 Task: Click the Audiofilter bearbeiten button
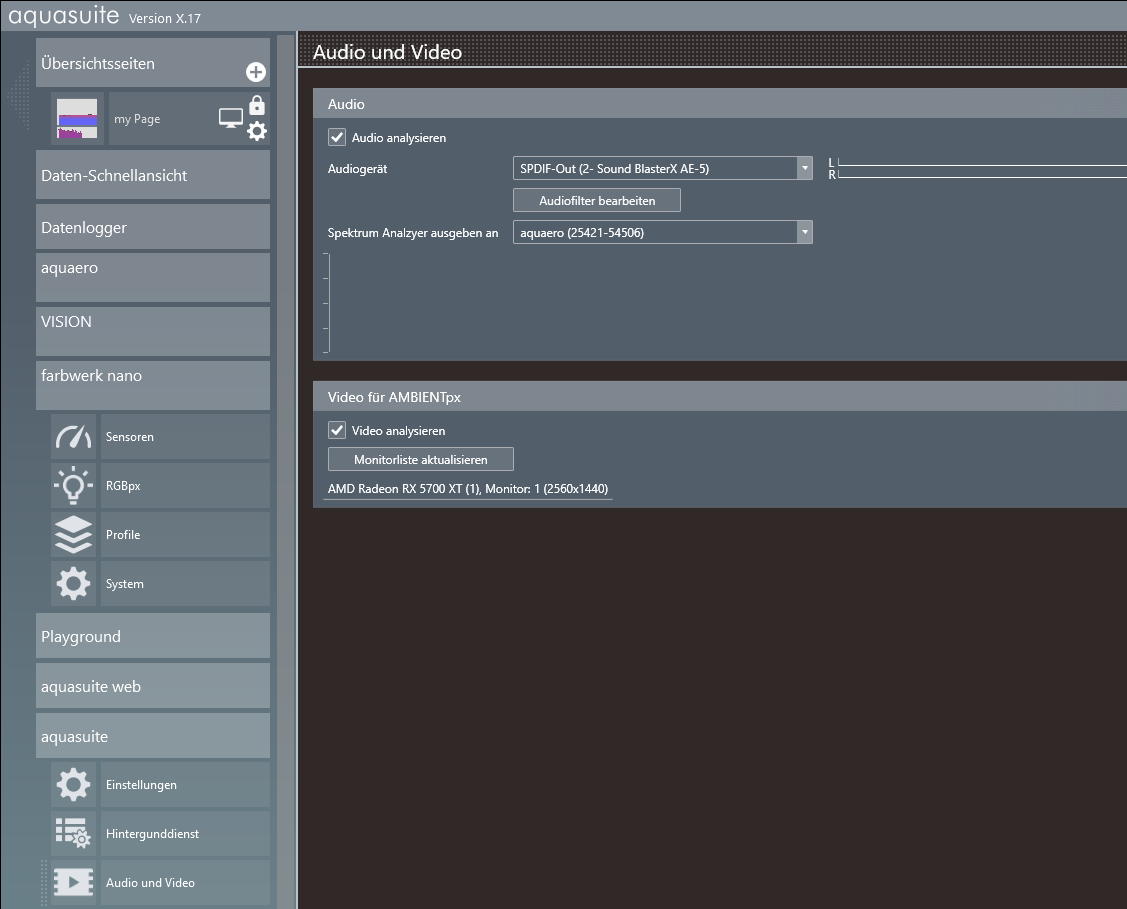(x=597, y=201)
